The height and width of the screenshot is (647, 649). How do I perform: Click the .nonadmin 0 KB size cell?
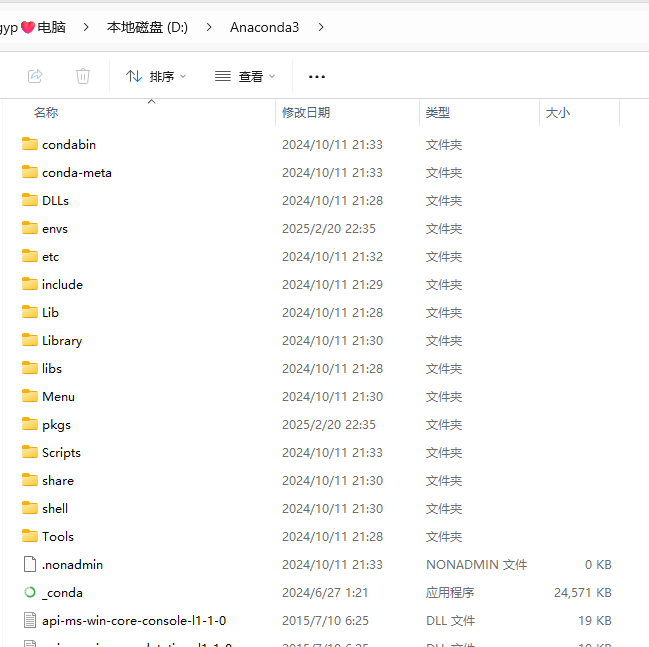pos(598,565)
